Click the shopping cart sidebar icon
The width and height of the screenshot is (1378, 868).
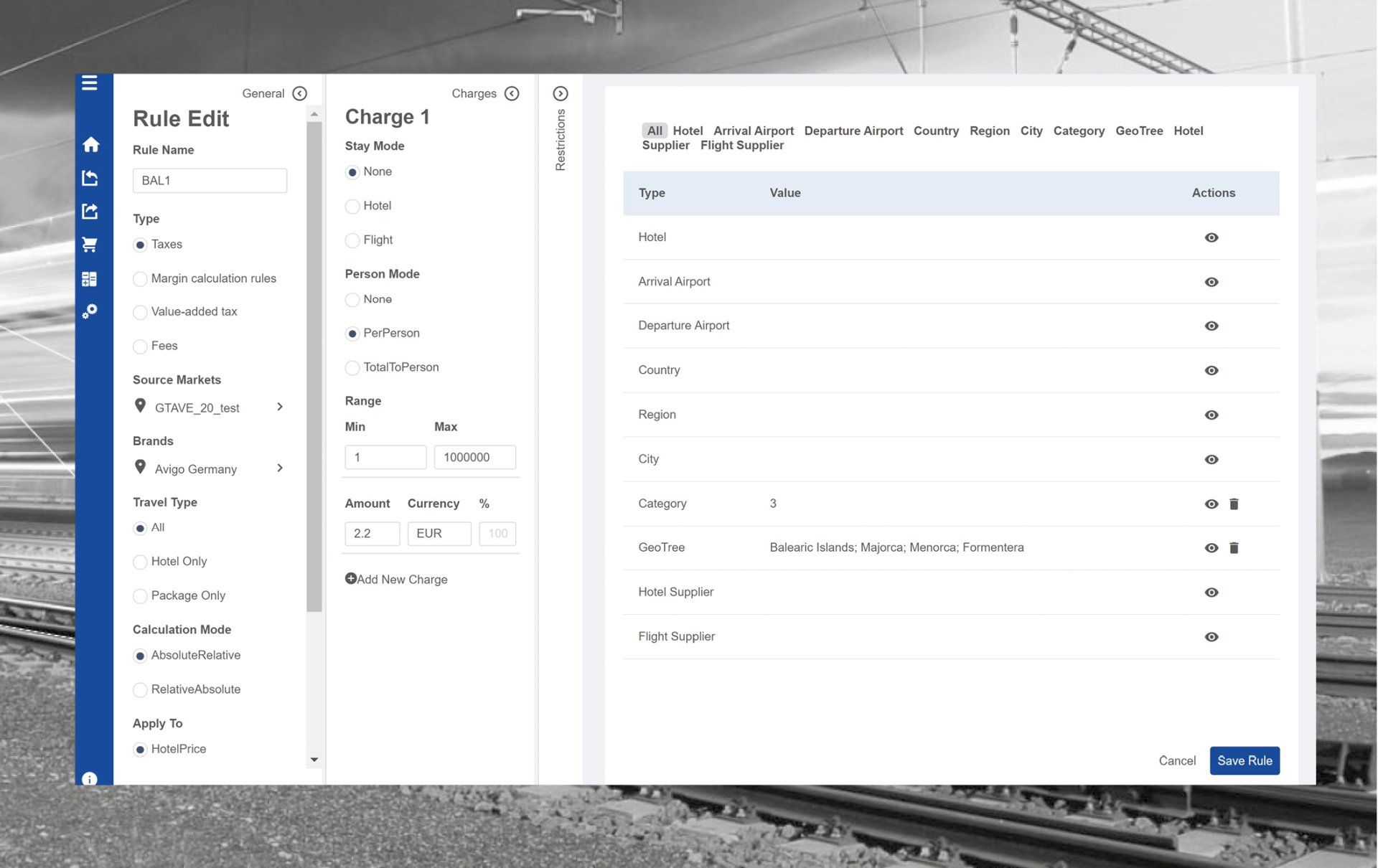(90, 245)
